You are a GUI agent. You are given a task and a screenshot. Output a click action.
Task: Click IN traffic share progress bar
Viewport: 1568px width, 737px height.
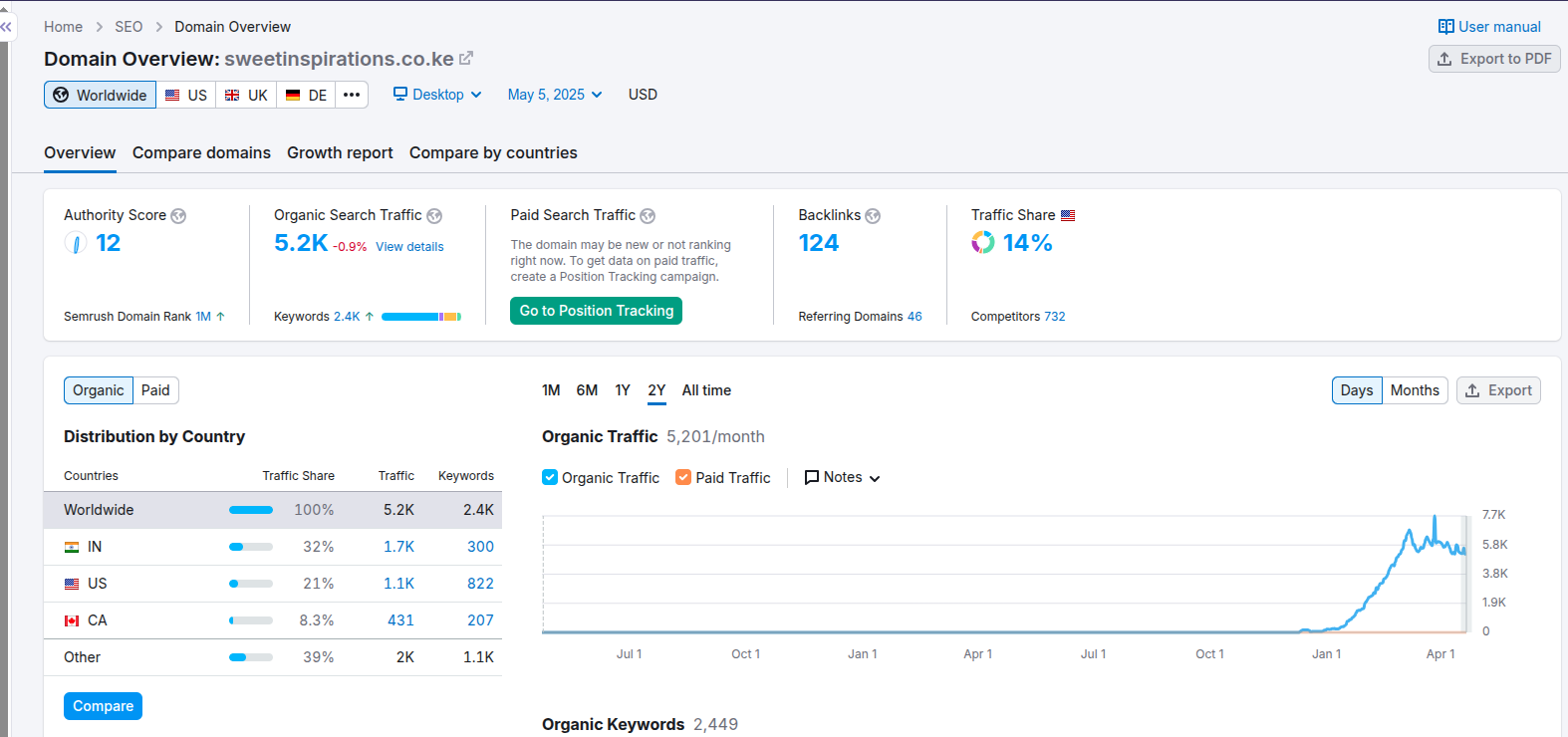[x=251, y=547]
